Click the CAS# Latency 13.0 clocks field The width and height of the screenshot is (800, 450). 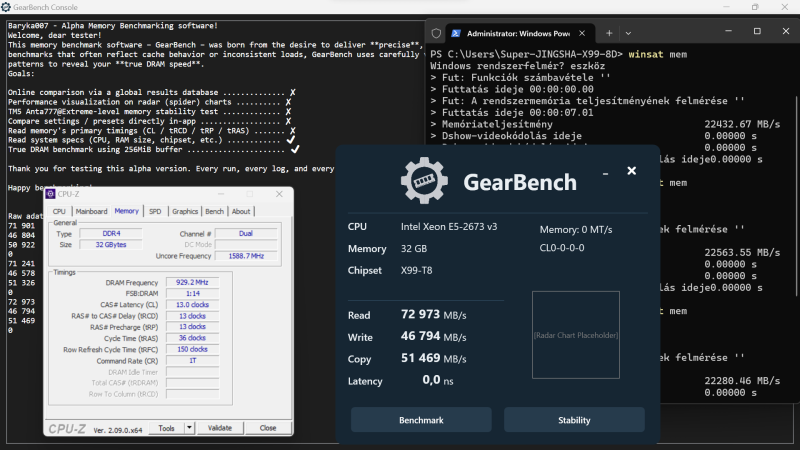pos(192,305)
